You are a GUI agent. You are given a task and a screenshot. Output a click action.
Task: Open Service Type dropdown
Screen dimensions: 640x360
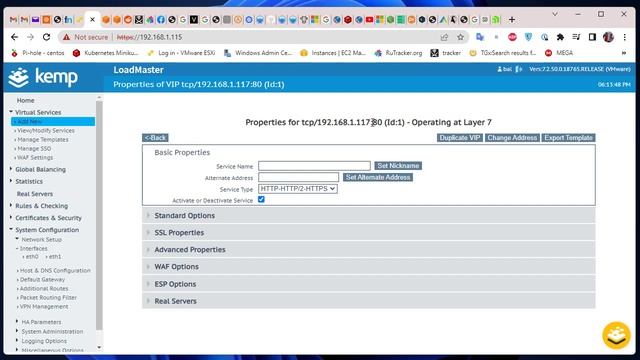coord(298,189)
